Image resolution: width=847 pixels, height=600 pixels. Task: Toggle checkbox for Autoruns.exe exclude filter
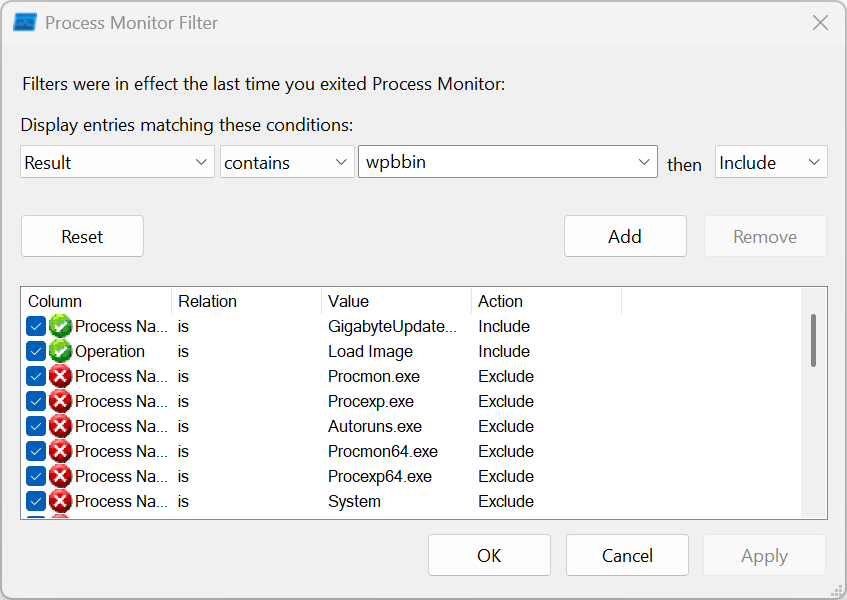(x=36, y=426)
